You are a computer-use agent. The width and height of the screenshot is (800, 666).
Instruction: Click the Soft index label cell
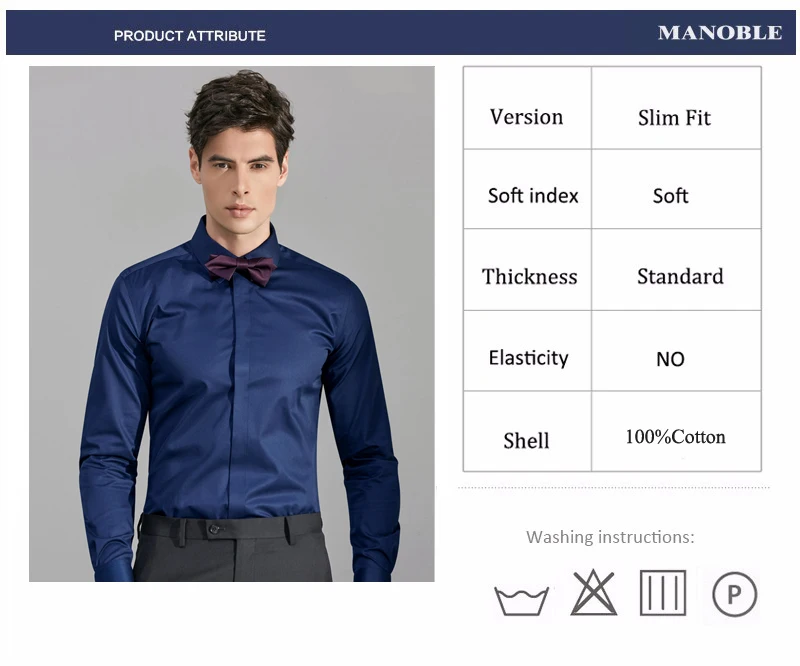click(527, 189)
